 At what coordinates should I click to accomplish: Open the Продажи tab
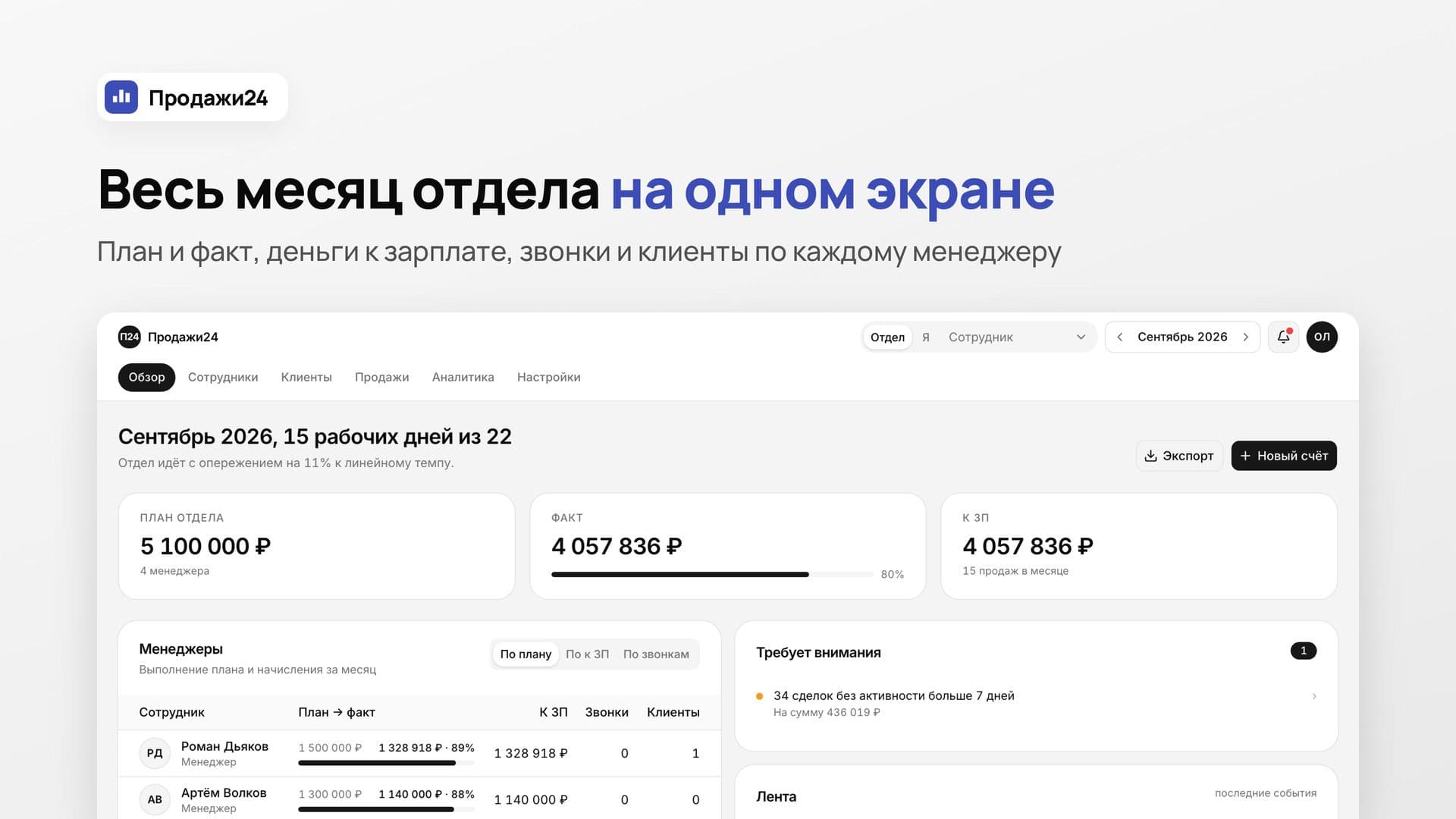pos(382,377)
